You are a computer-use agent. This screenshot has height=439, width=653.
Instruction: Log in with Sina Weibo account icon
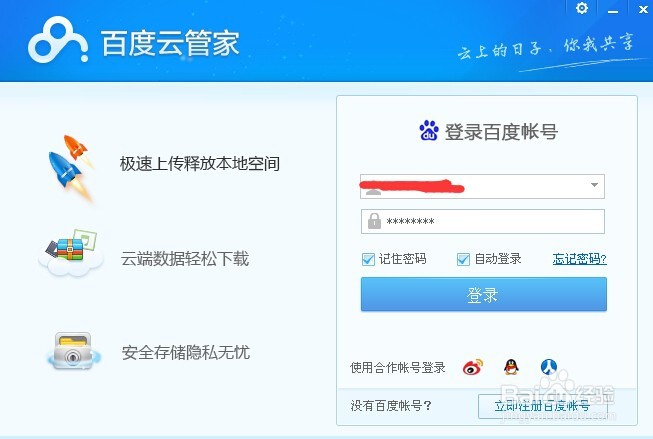473,367
